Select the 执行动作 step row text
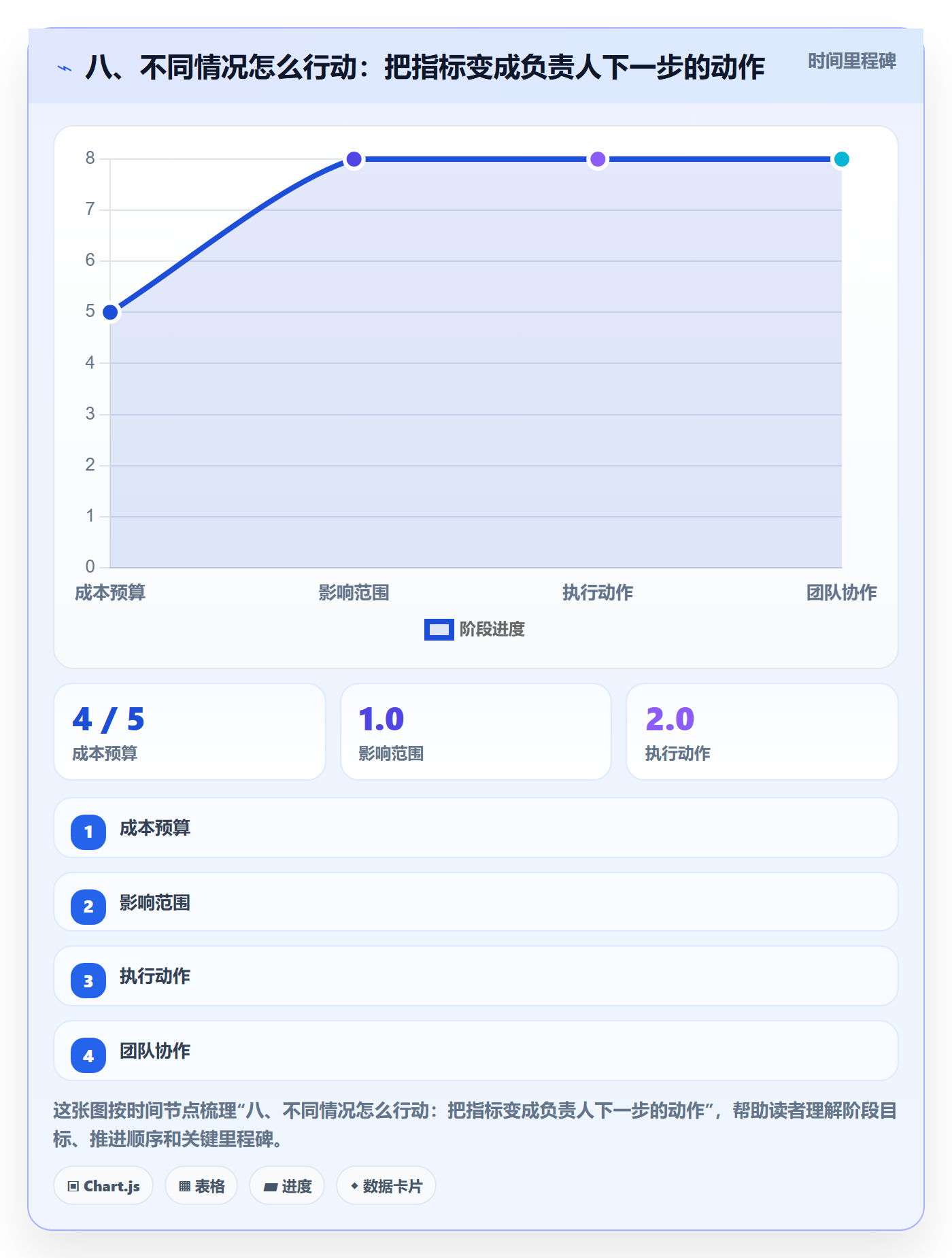952x1258 pixels. [155, 976]
